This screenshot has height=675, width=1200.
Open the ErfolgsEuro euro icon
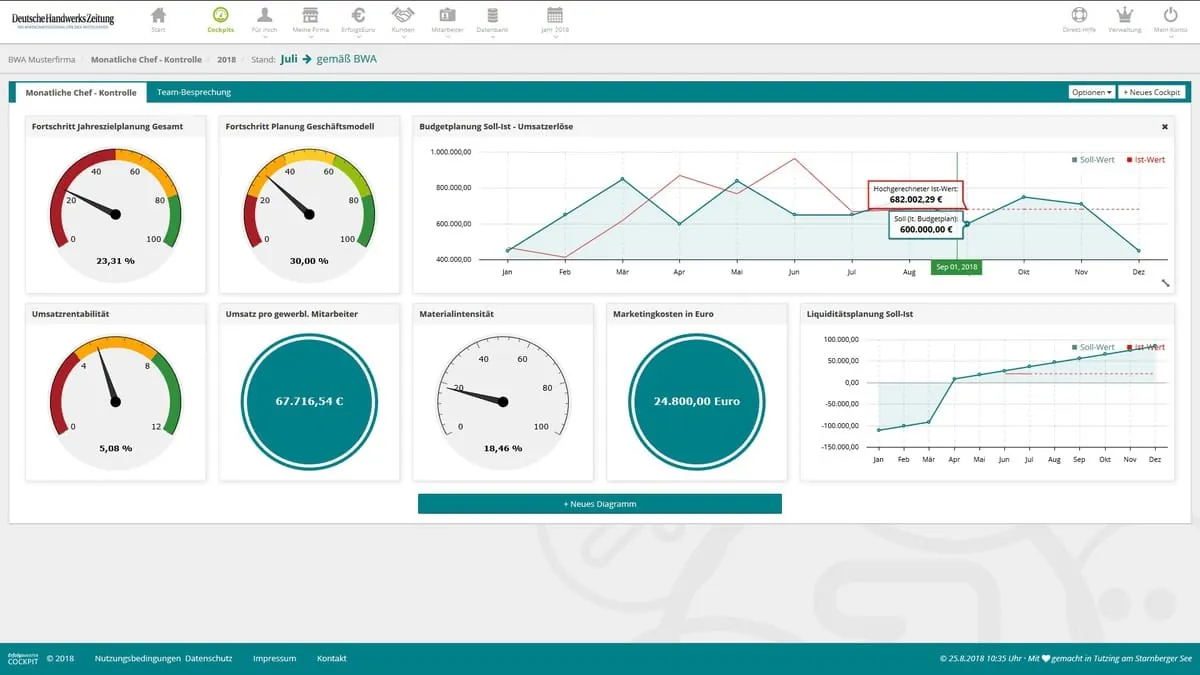click(x=359, y=17)
